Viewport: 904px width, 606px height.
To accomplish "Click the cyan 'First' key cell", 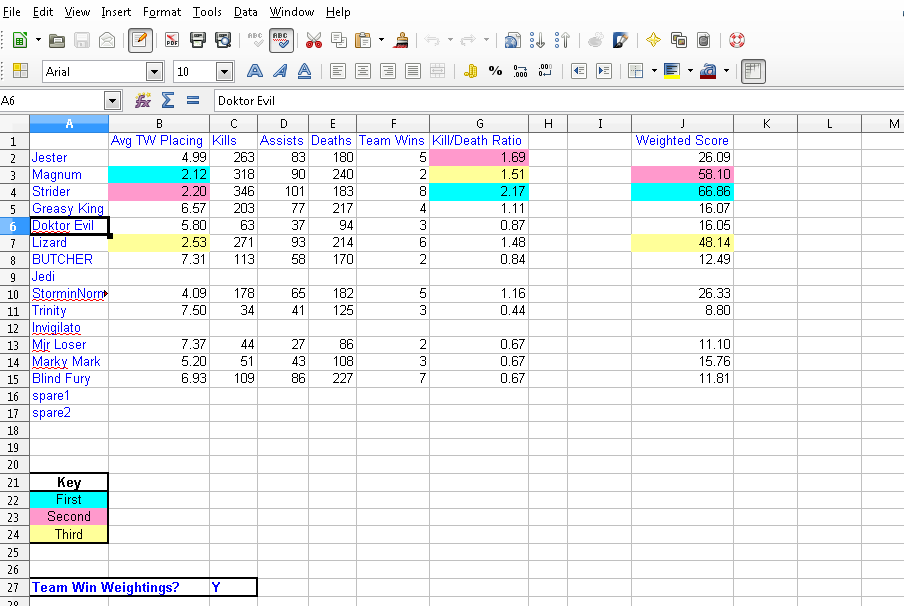I will tap(69, 500).
